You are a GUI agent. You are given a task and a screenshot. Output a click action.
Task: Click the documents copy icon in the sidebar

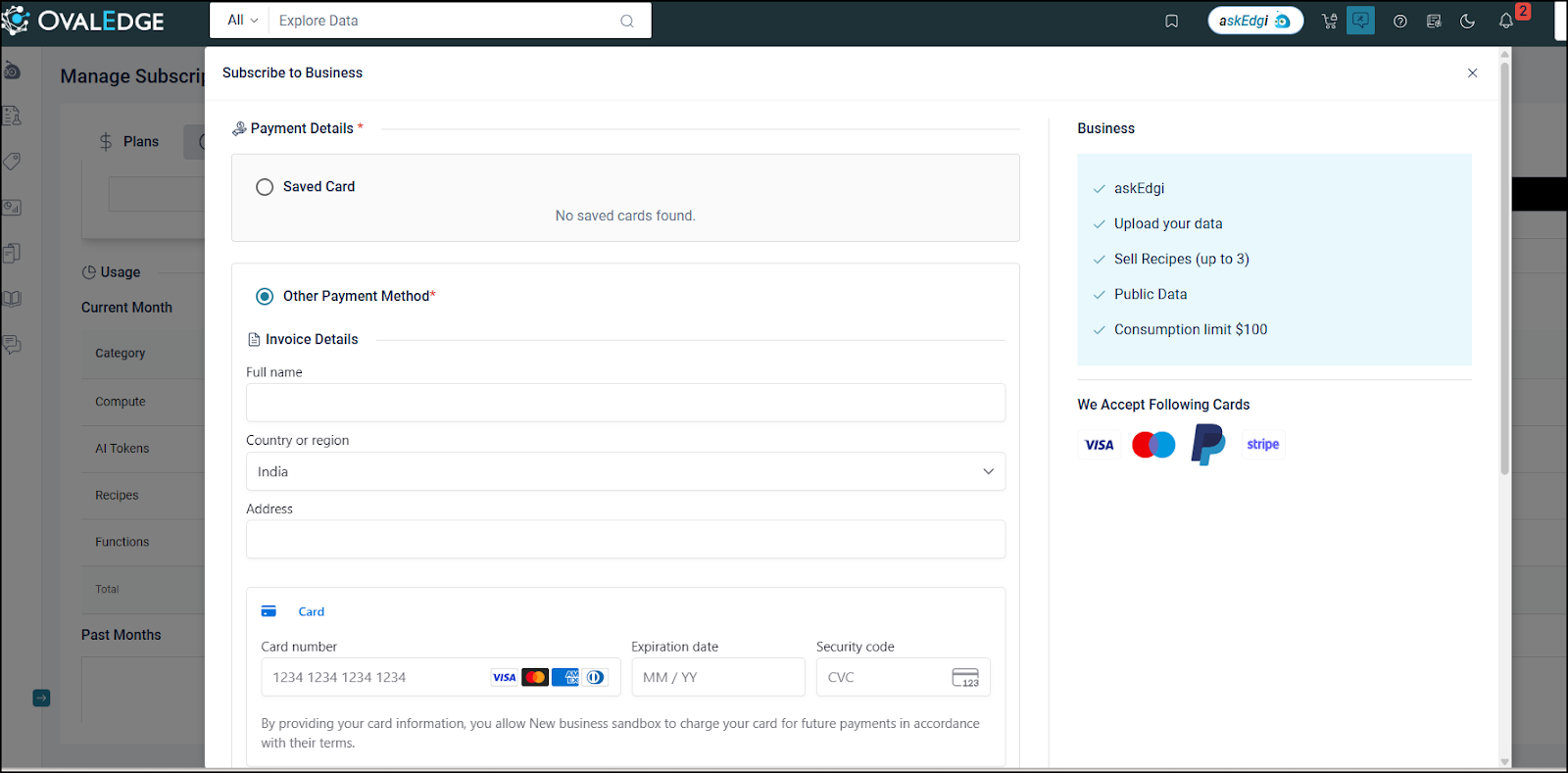pos(12,253)
